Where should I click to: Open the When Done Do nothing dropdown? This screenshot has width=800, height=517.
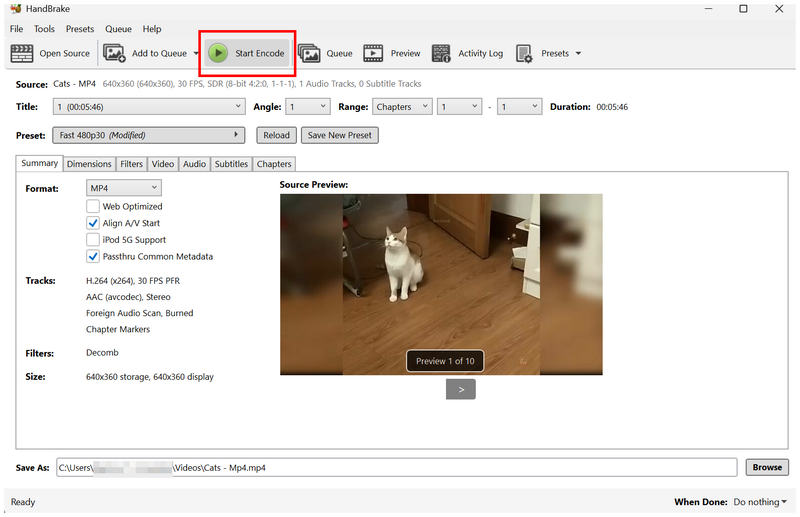point(760,502)
